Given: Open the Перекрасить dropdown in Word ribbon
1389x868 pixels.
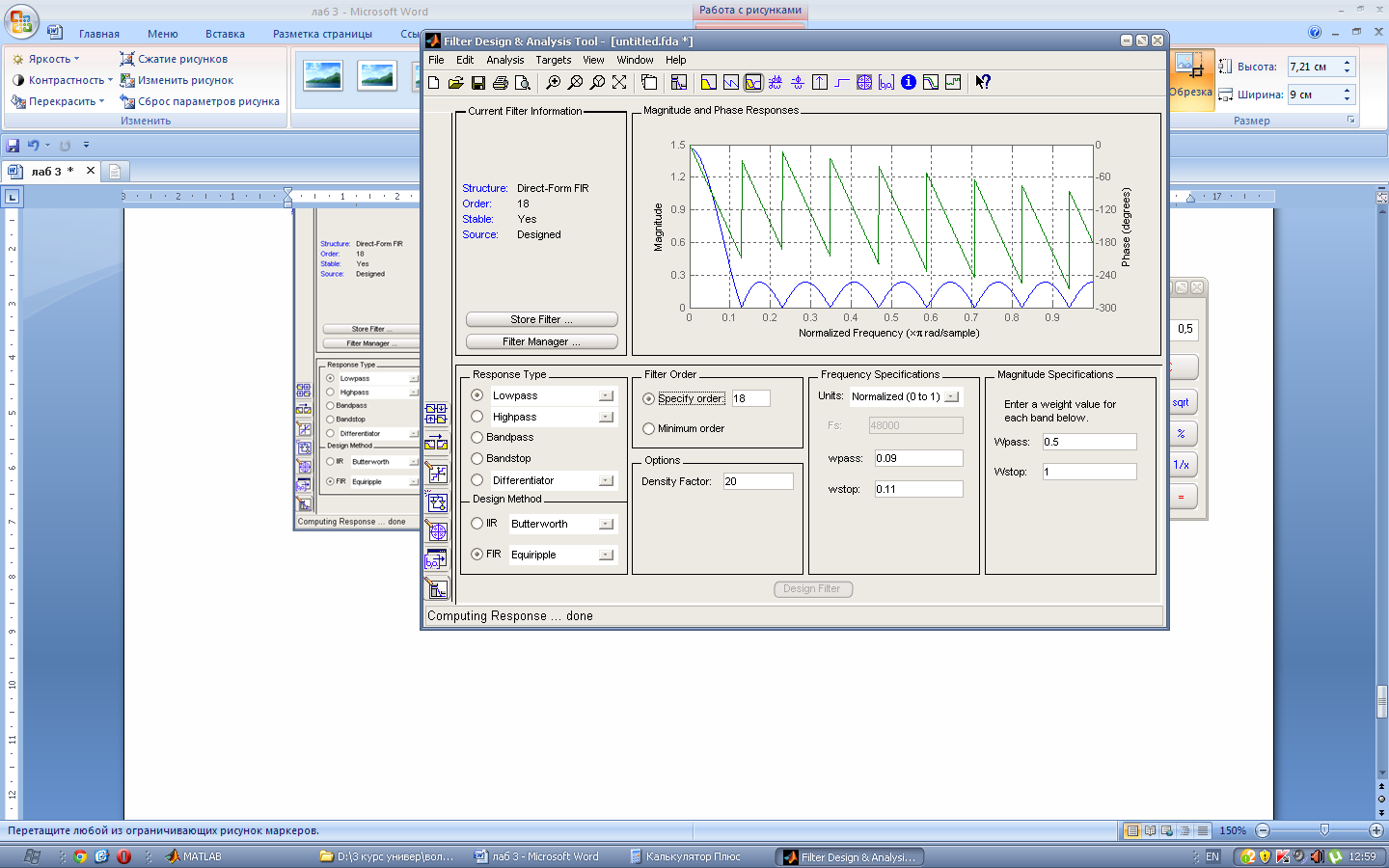Looking at the screenshot, I should coord(59,101).
